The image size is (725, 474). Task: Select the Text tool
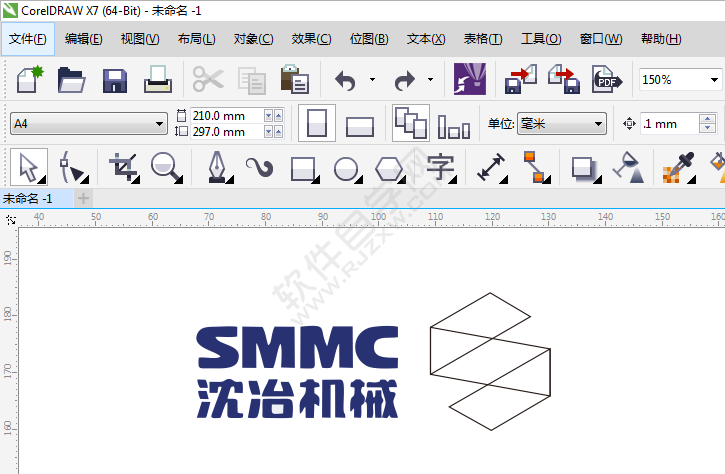[x=440, y=167]
